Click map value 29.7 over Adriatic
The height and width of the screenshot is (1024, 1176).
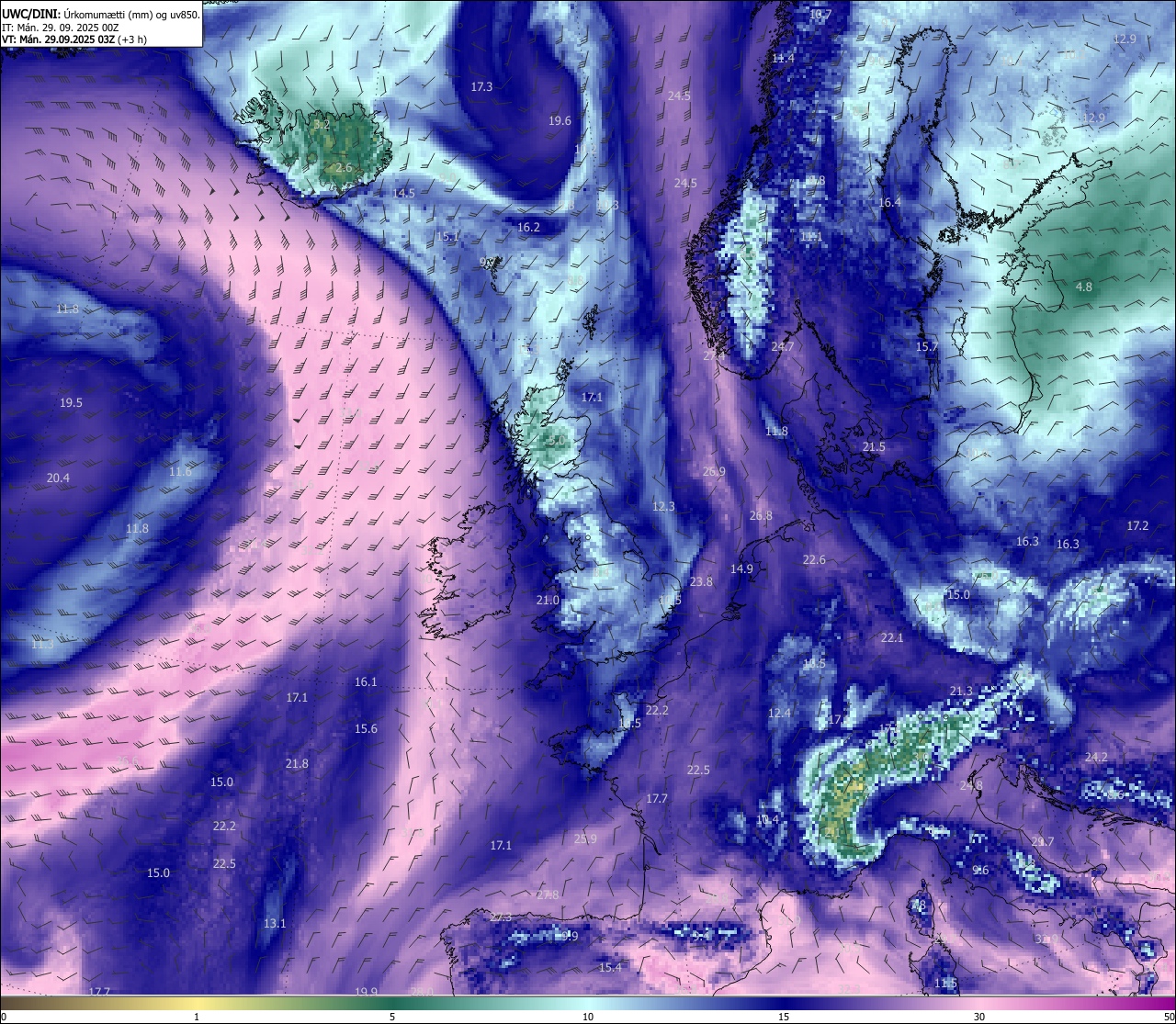pos(1043,841)
